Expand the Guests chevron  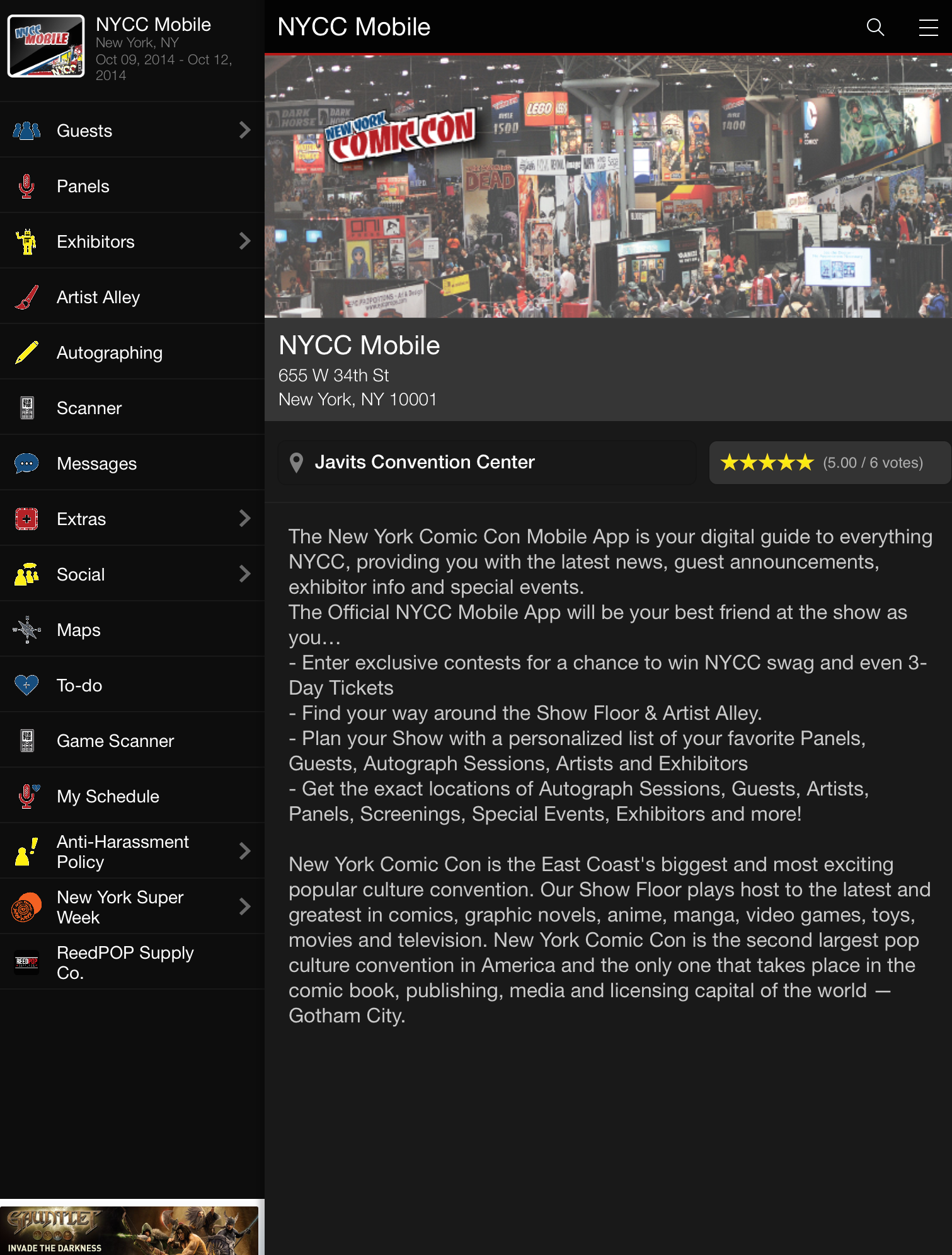[245, 130]
